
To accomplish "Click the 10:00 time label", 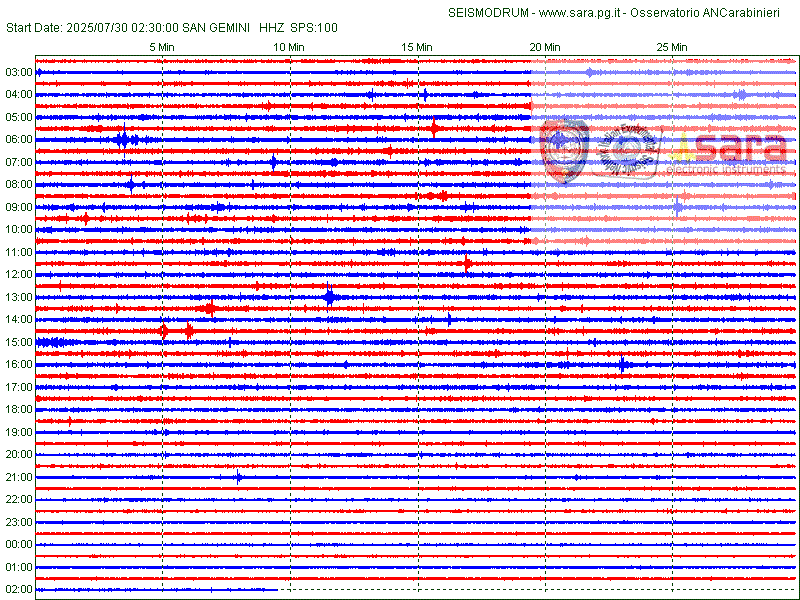I will click(19, 230).
